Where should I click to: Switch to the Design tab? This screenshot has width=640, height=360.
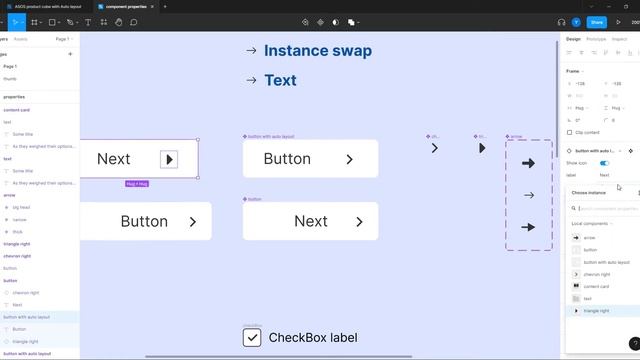click(x=573, y=39)
